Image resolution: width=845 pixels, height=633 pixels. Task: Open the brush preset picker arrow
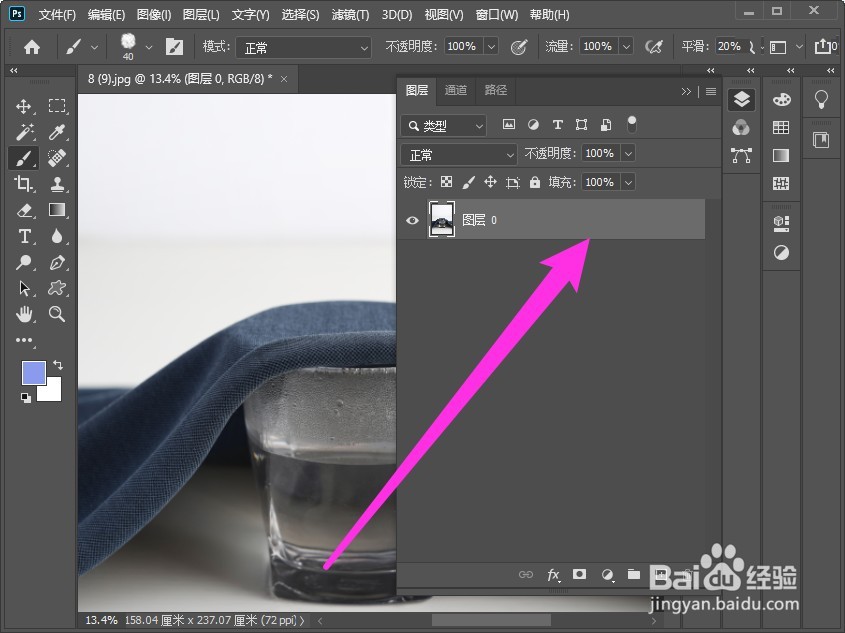click(x=149, y=47)
